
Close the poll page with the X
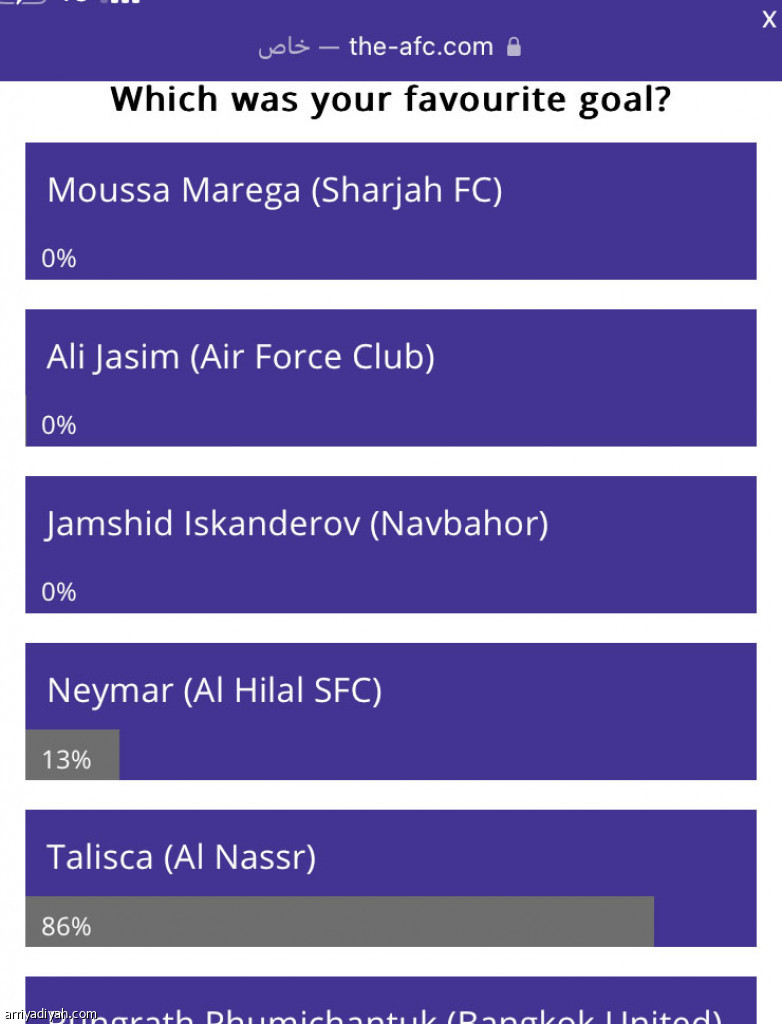click(x=768, y=21)
